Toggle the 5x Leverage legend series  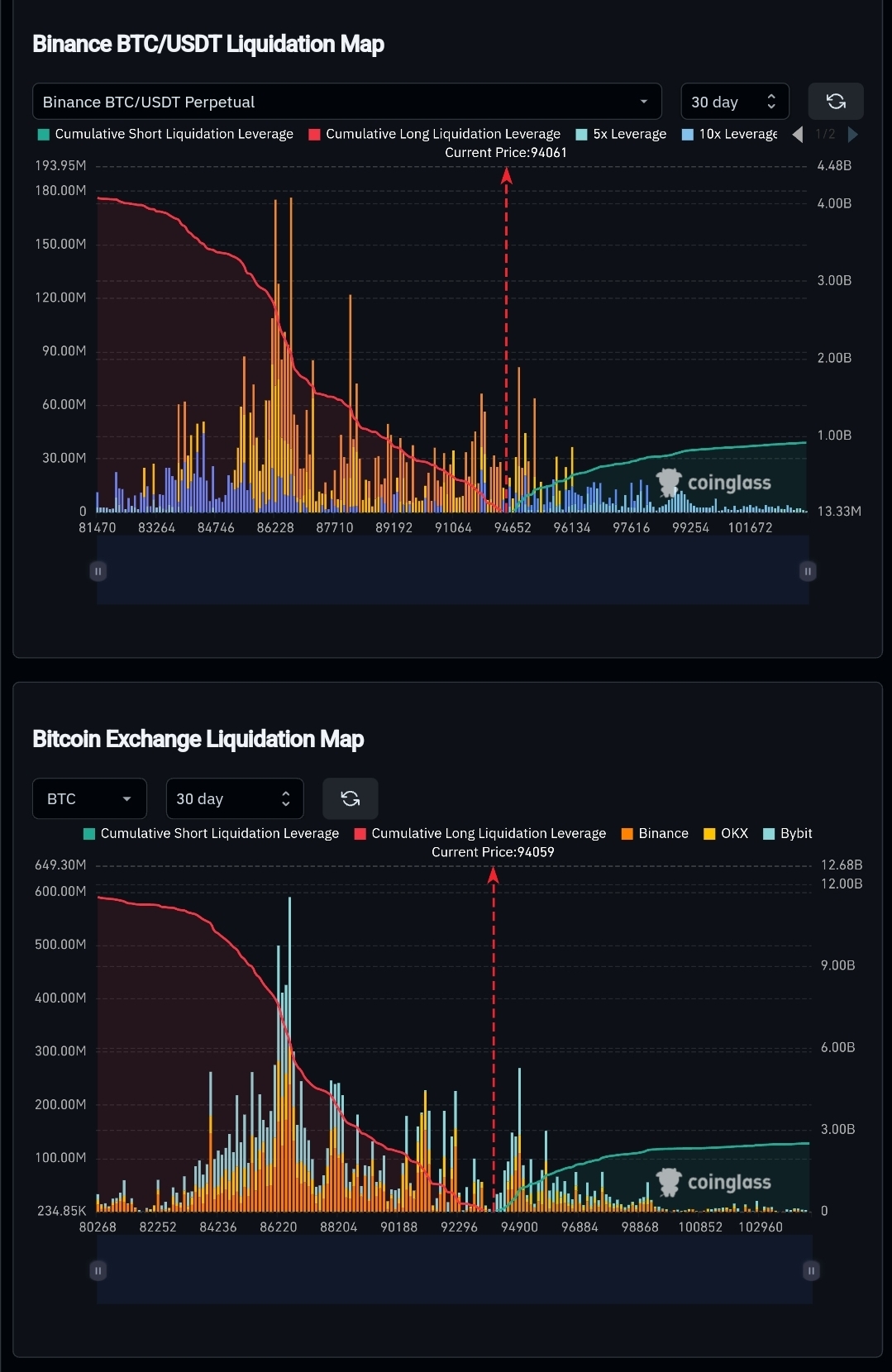point(622,134)
